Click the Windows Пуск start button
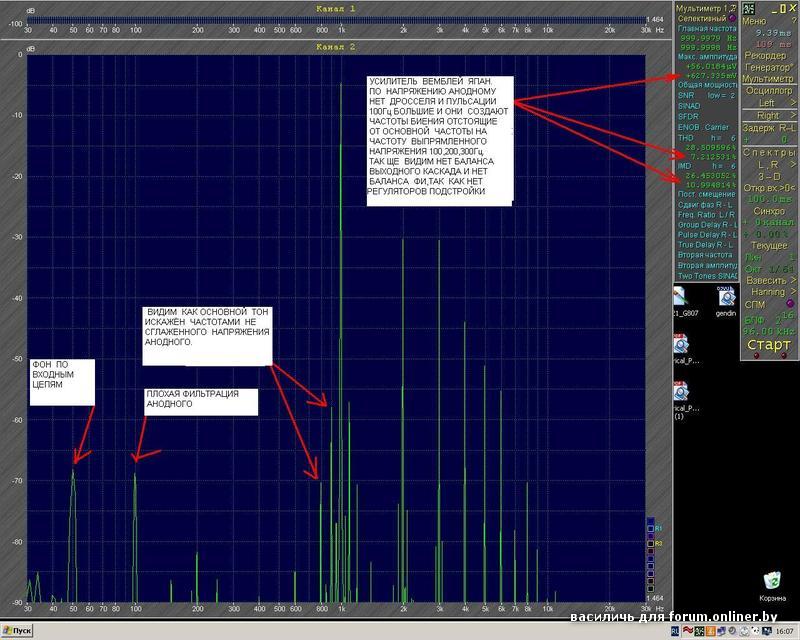This screenshot has width=800, height=640. [17, 631]
